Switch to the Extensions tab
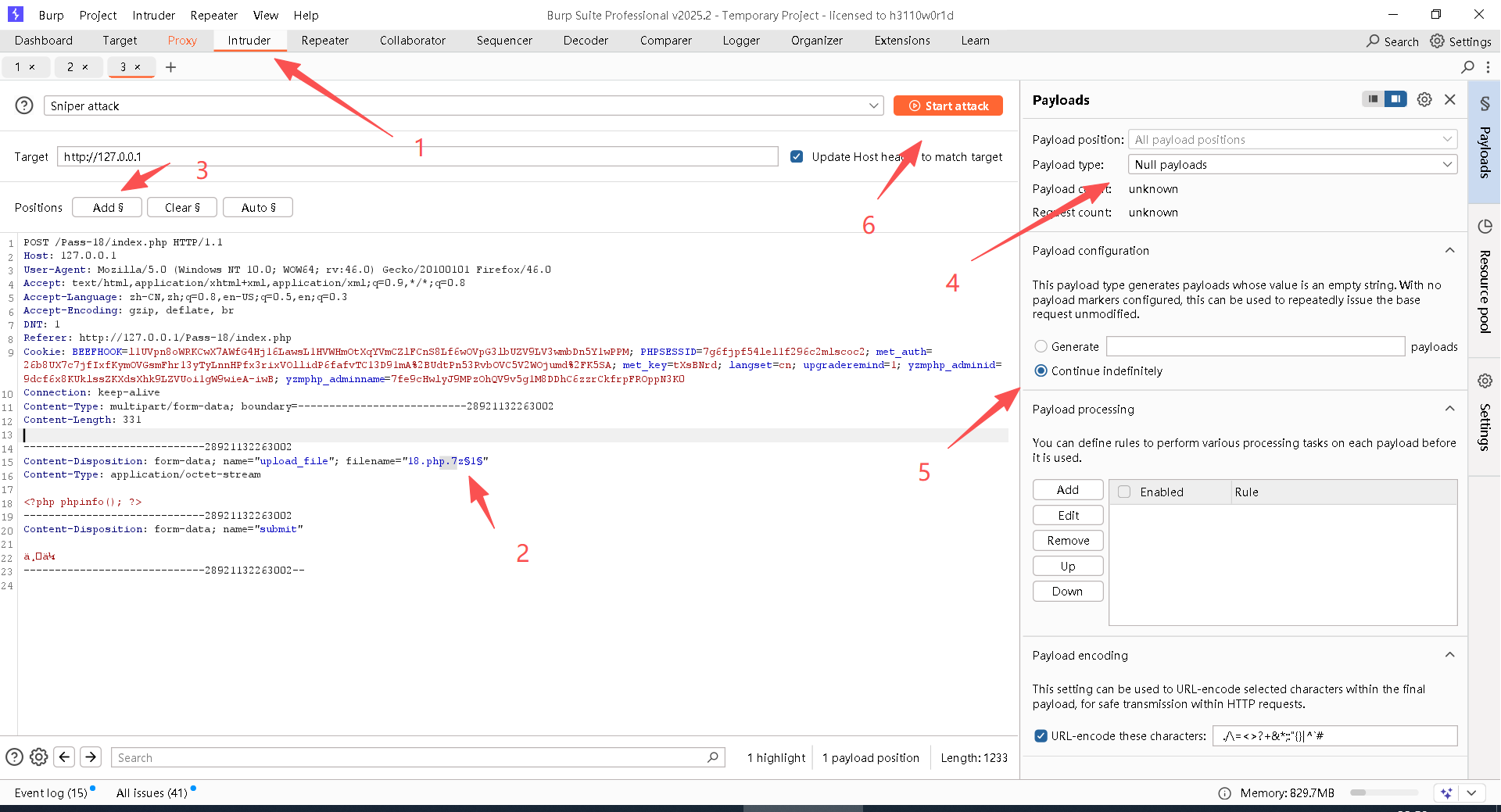1501x812 pixels. (x=902, y=41)
